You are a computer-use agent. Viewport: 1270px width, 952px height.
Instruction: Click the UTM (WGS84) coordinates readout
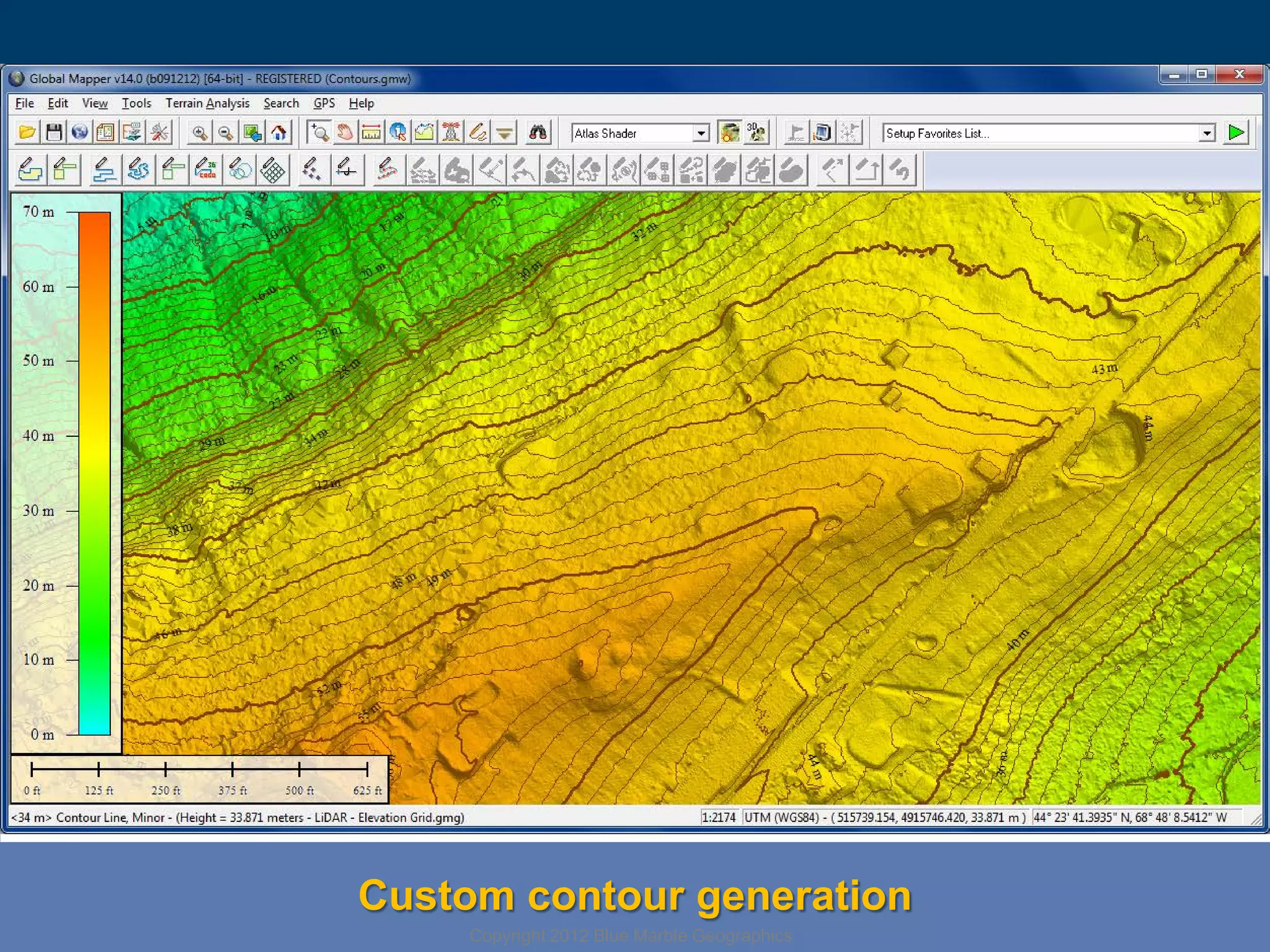(885, 818)
